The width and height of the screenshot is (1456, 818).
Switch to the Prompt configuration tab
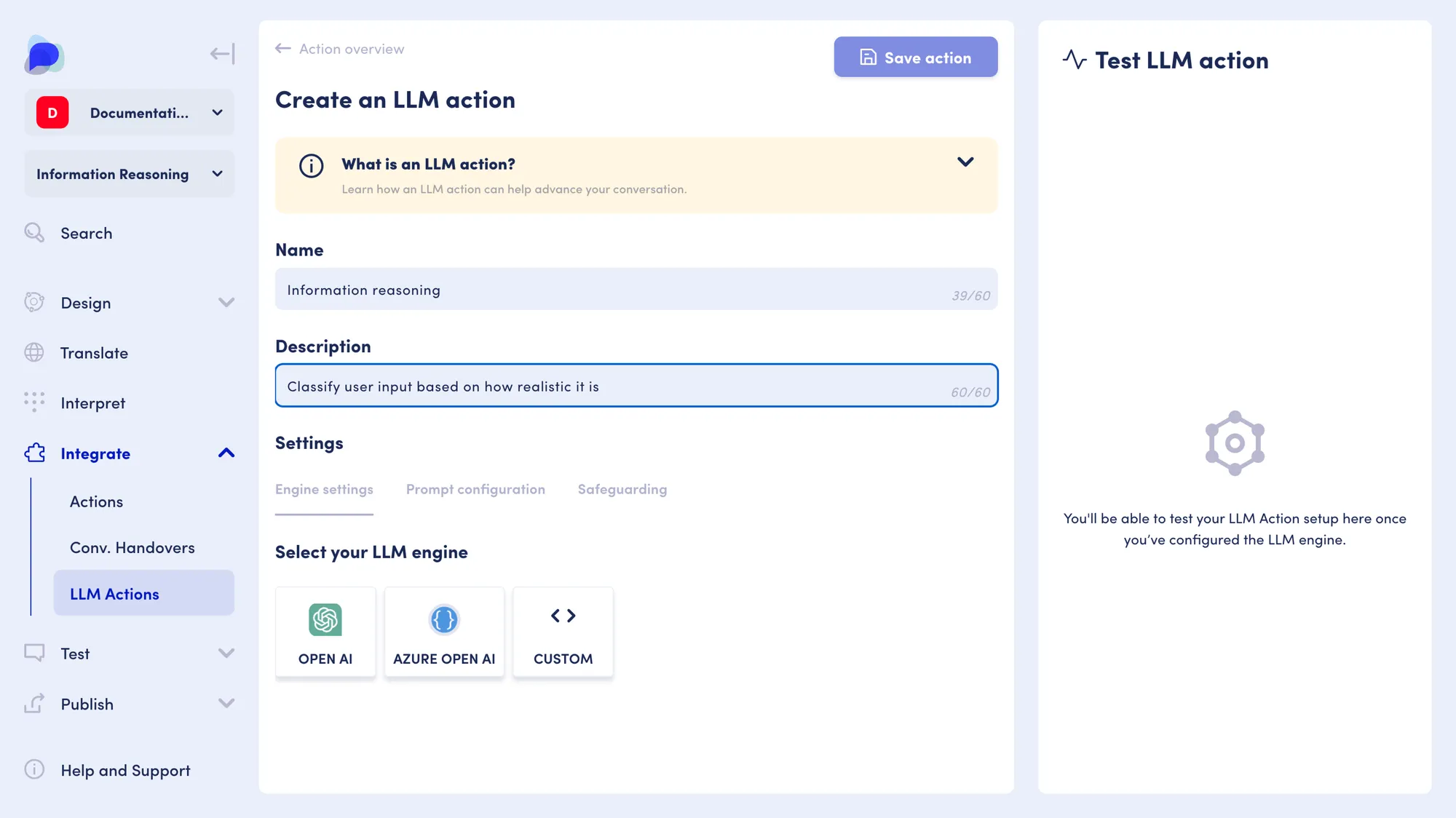tap(475, 489)
